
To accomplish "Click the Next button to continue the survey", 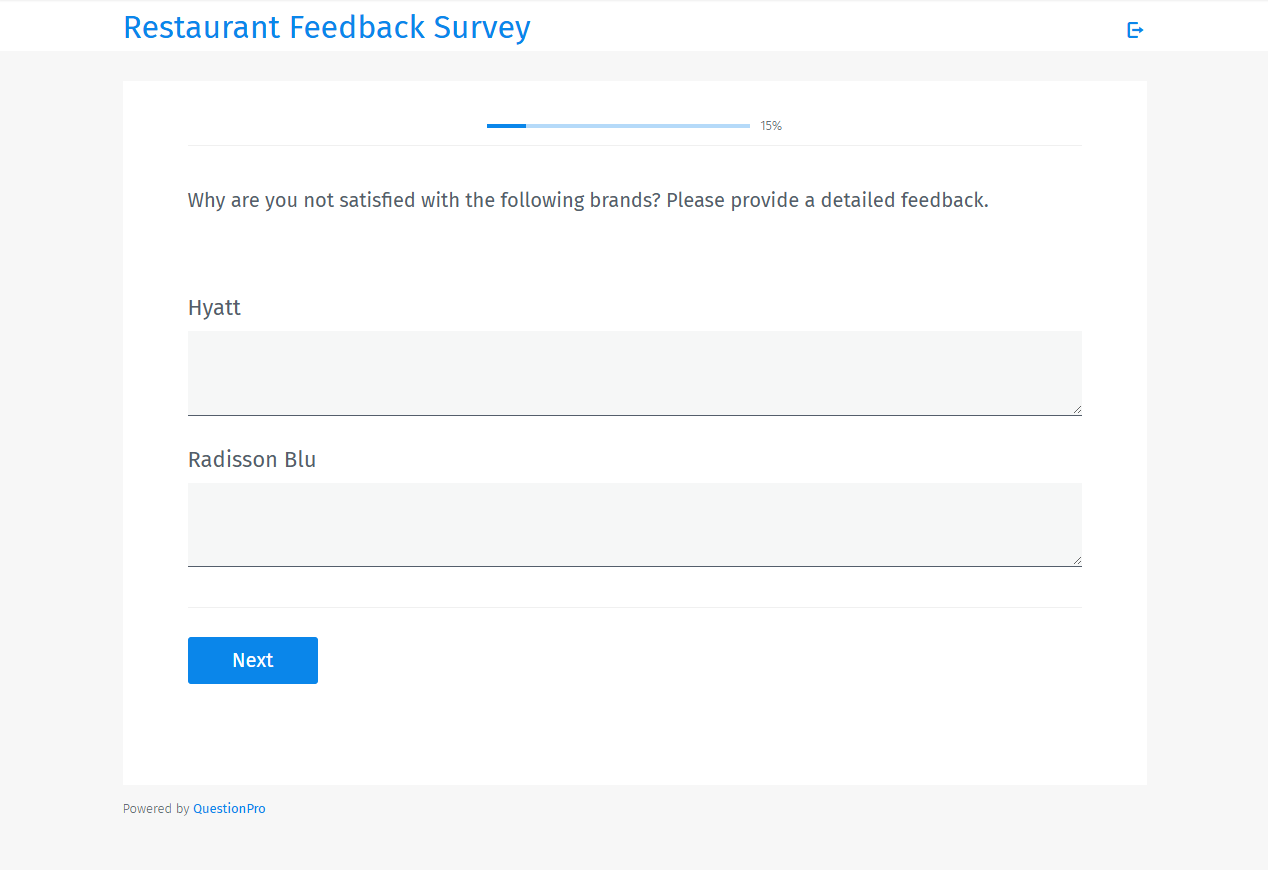I will [252, 660].
